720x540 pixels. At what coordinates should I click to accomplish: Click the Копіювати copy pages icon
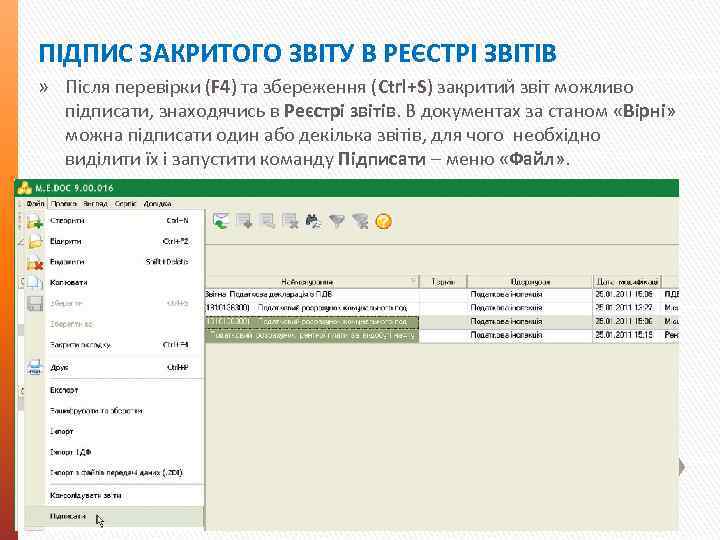coord(35,283)
